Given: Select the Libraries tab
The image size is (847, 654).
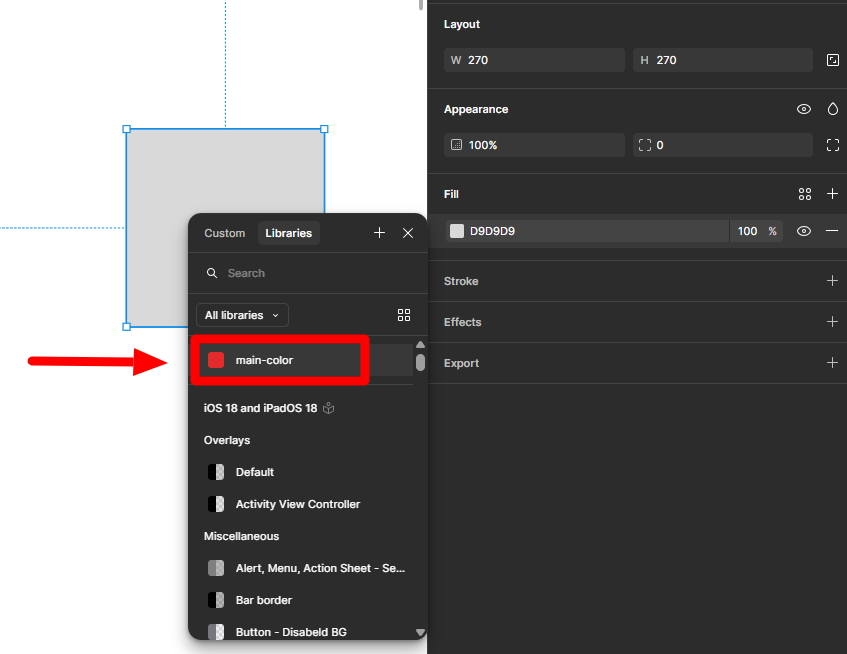Looking at the screenshot, I should pyautogui.click(x=288, y=233).
